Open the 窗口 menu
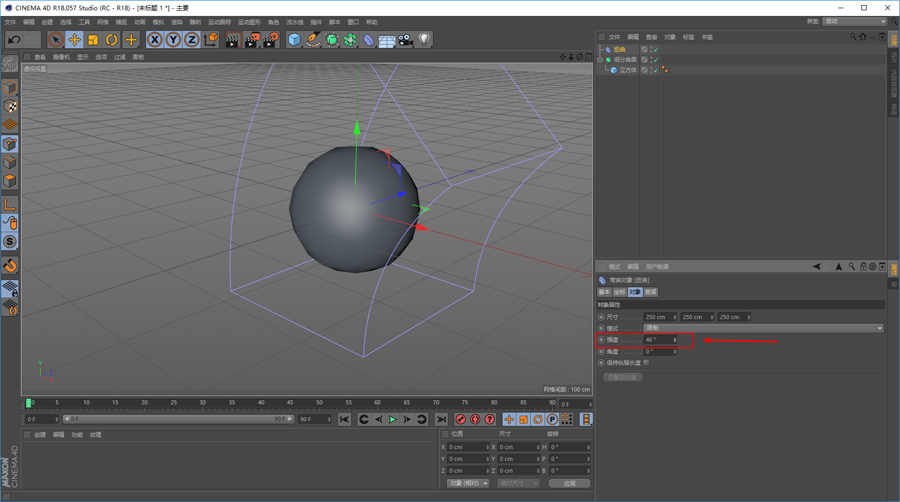Viewport: 900px width, 502px height. pos(353,22)
